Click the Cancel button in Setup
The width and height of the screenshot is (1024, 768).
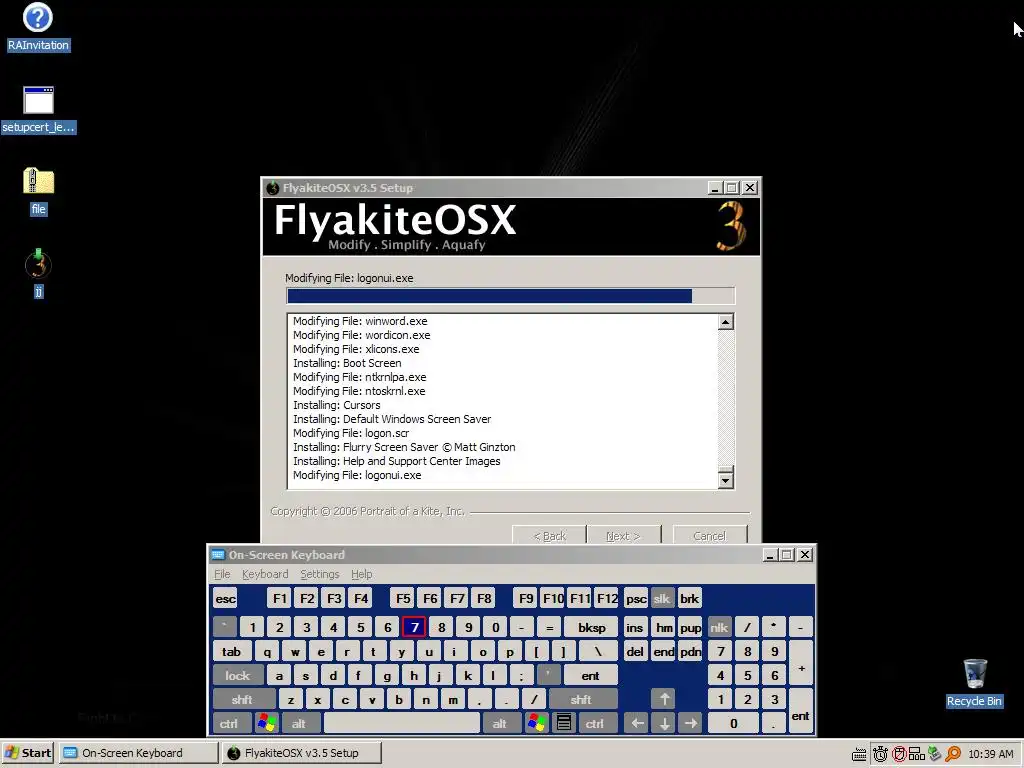[x=709, y=535]
